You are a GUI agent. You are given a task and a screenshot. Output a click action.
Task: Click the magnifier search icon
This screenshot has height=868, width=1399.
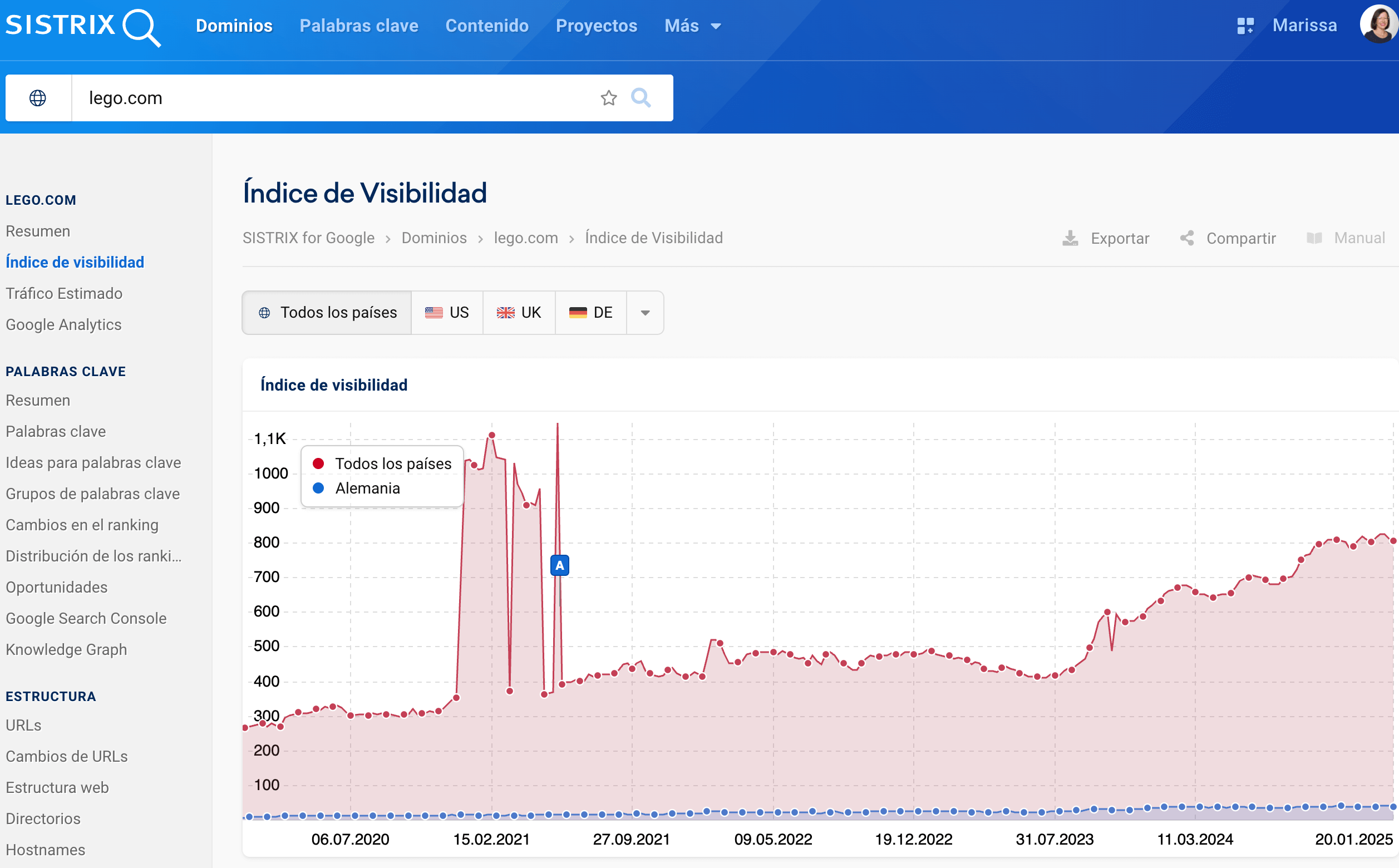point(641,98)
